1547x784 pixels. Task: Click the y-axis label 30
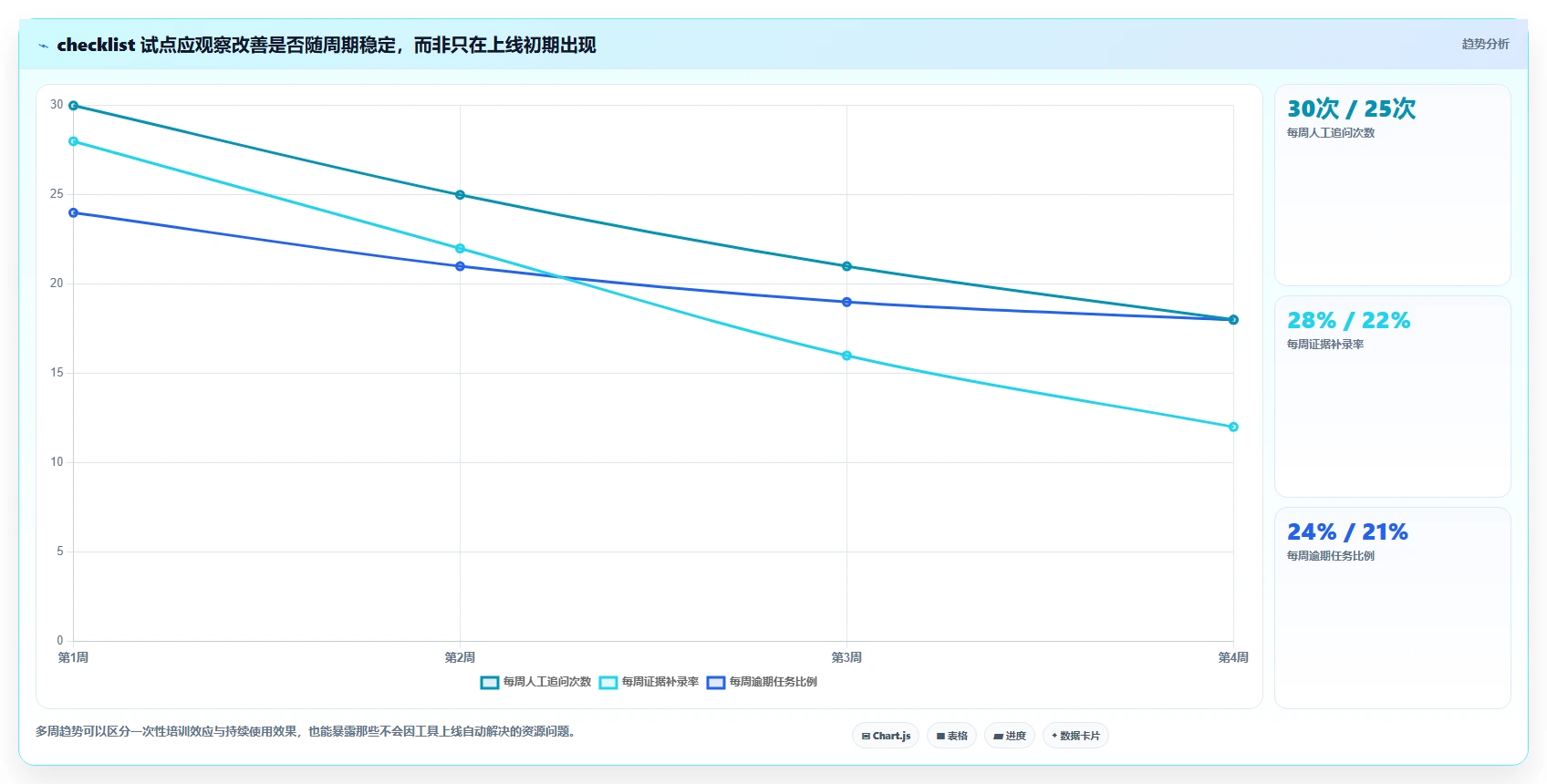[x=57, y=105]
